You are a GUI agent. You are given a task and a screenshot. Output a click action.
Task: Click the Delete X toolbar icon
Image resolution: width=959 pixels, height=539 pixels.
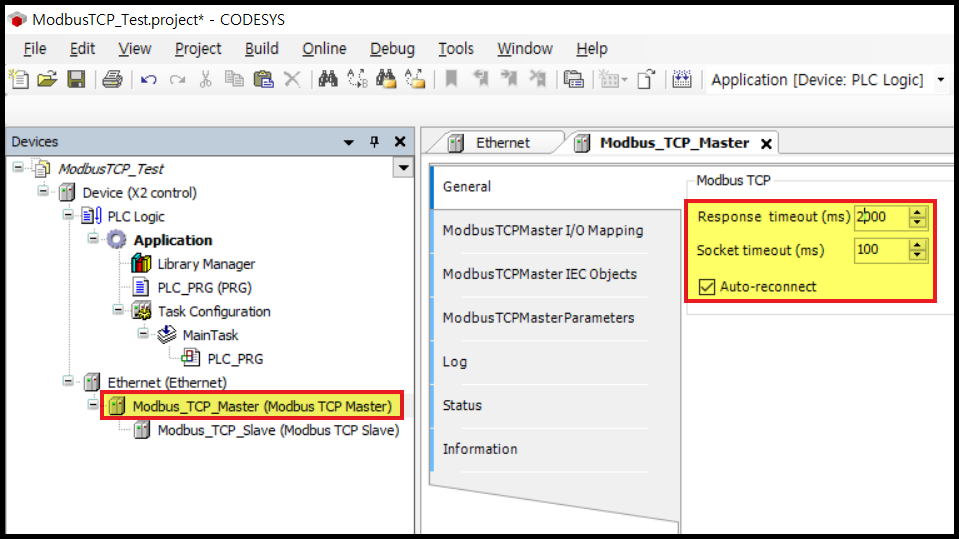pyautogui.click(x=292, y=79)
